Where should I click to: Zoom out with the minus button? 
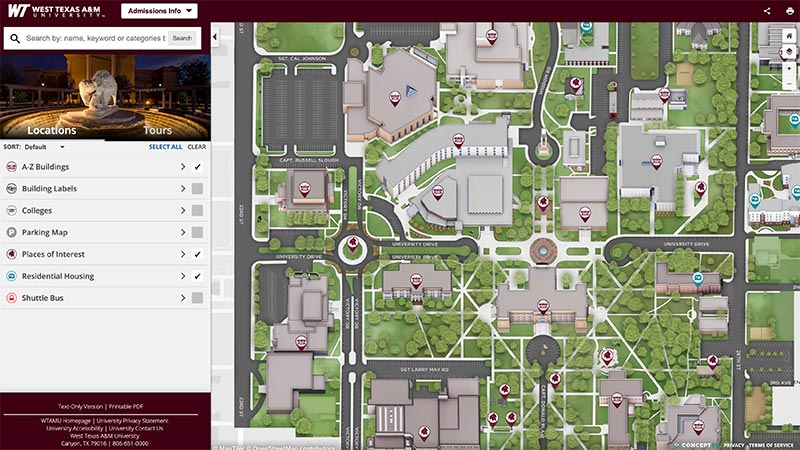click(x=789, y=83)
